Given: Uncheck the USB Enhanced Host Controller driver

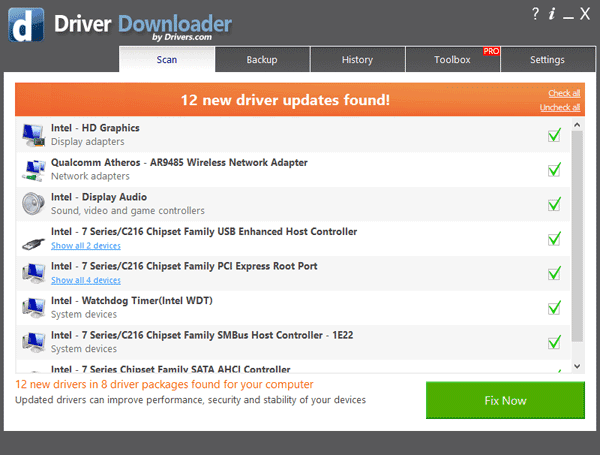Looking at the screenshot, I should [554, 238].
